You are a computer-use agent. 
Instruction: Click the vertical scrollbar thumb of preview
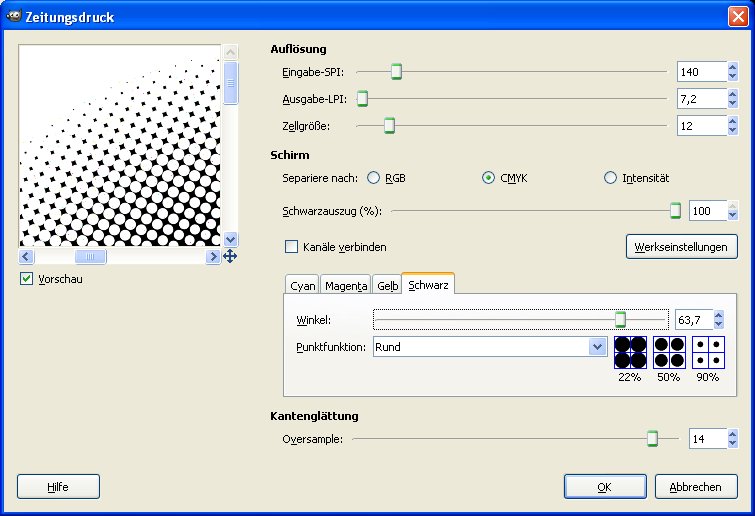231,82
